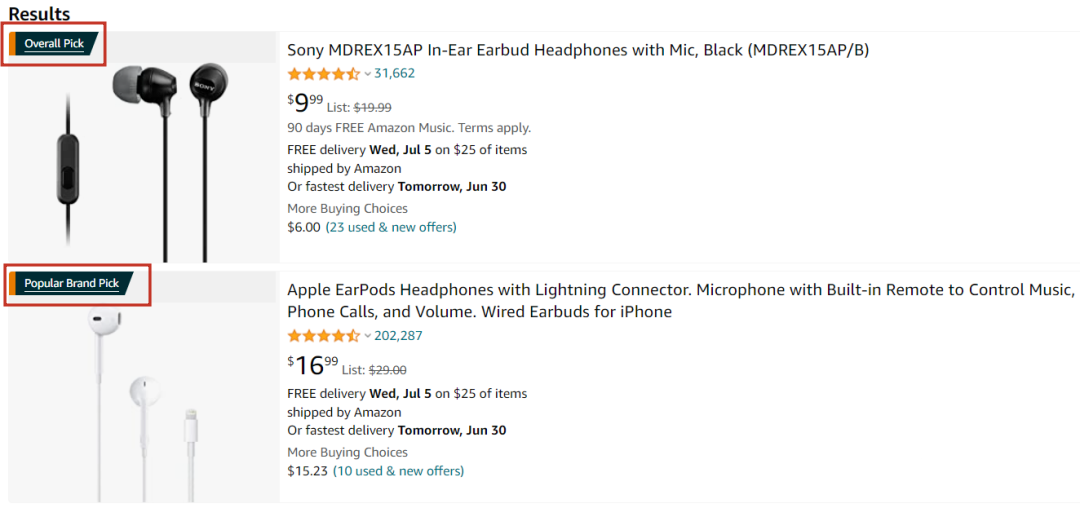Screen dimensions: 1080x508
Task: View the 31,662 Sony reviews
Action: tap(394, 74)
